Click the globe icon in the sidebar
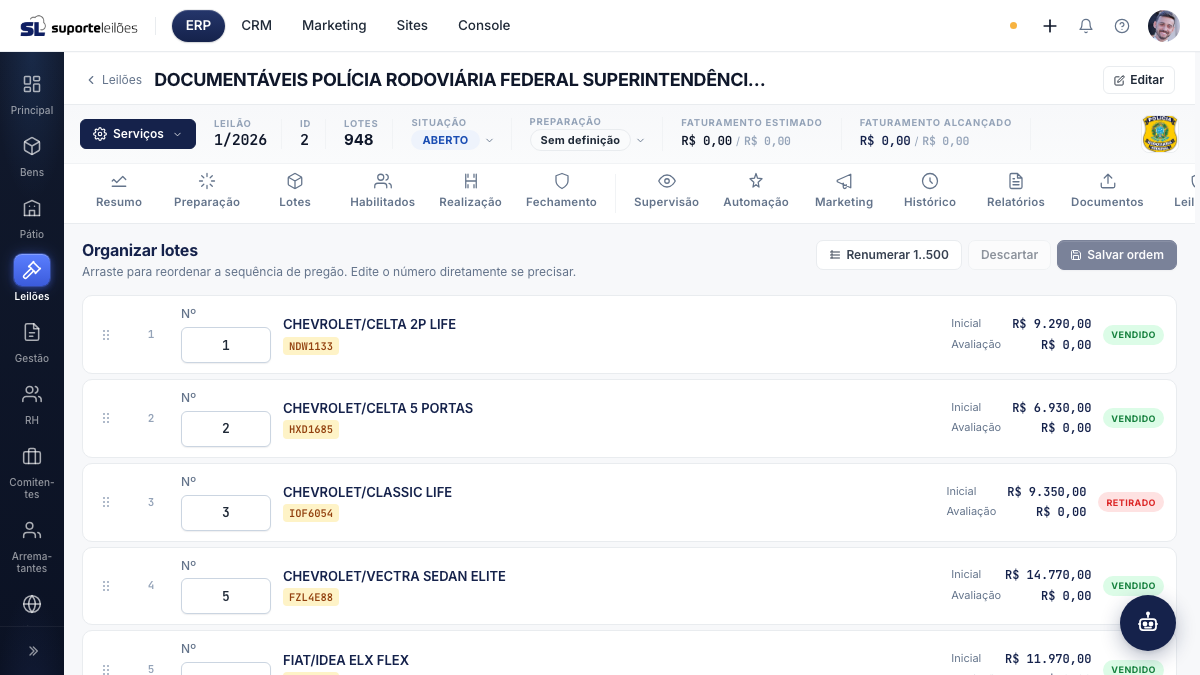The image size is (1200, 675). (32, 604)
